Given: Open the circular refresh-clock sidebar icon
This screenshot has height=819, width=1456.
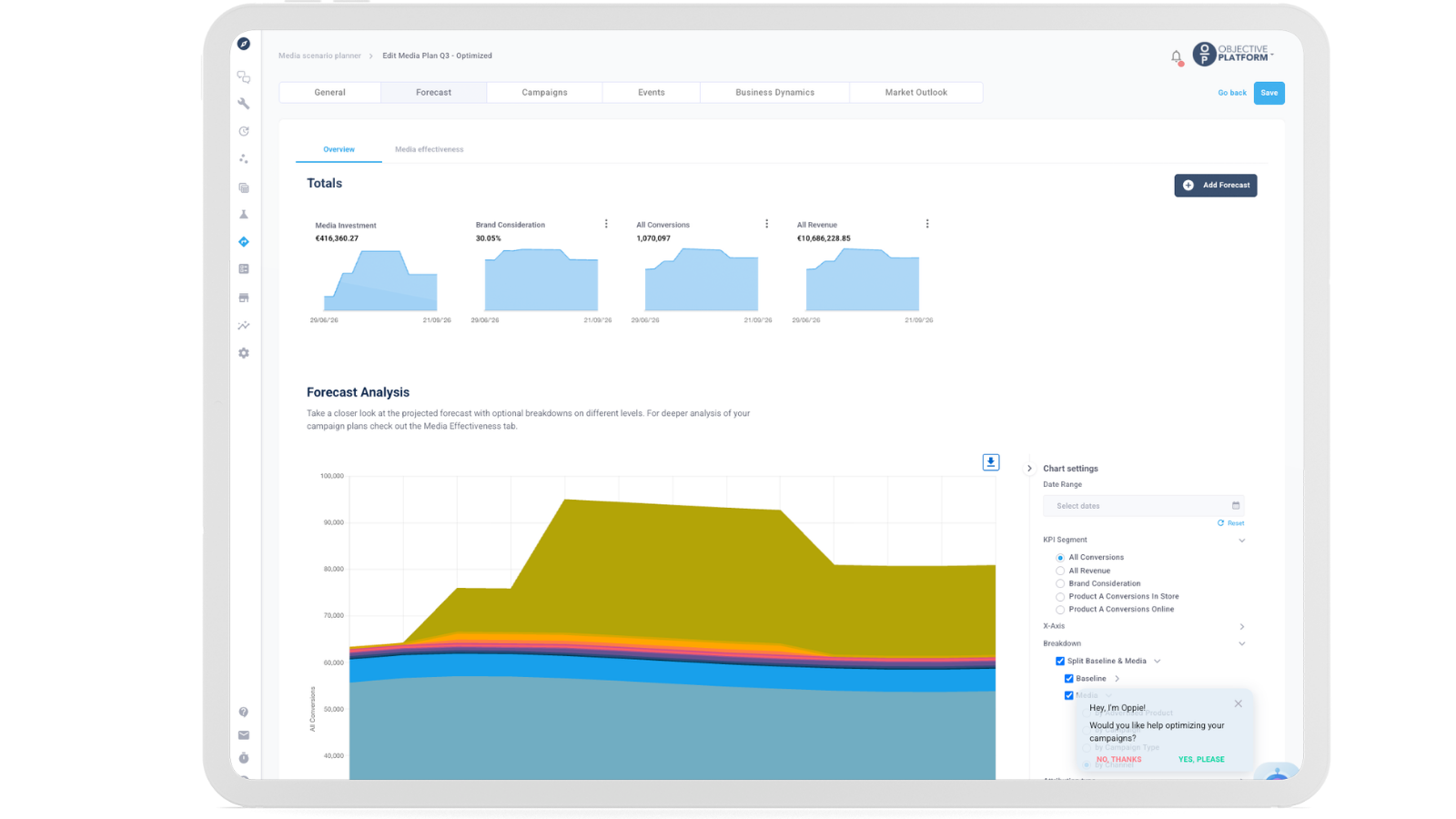Looking at the screenshot, I should tap(244, 131).
